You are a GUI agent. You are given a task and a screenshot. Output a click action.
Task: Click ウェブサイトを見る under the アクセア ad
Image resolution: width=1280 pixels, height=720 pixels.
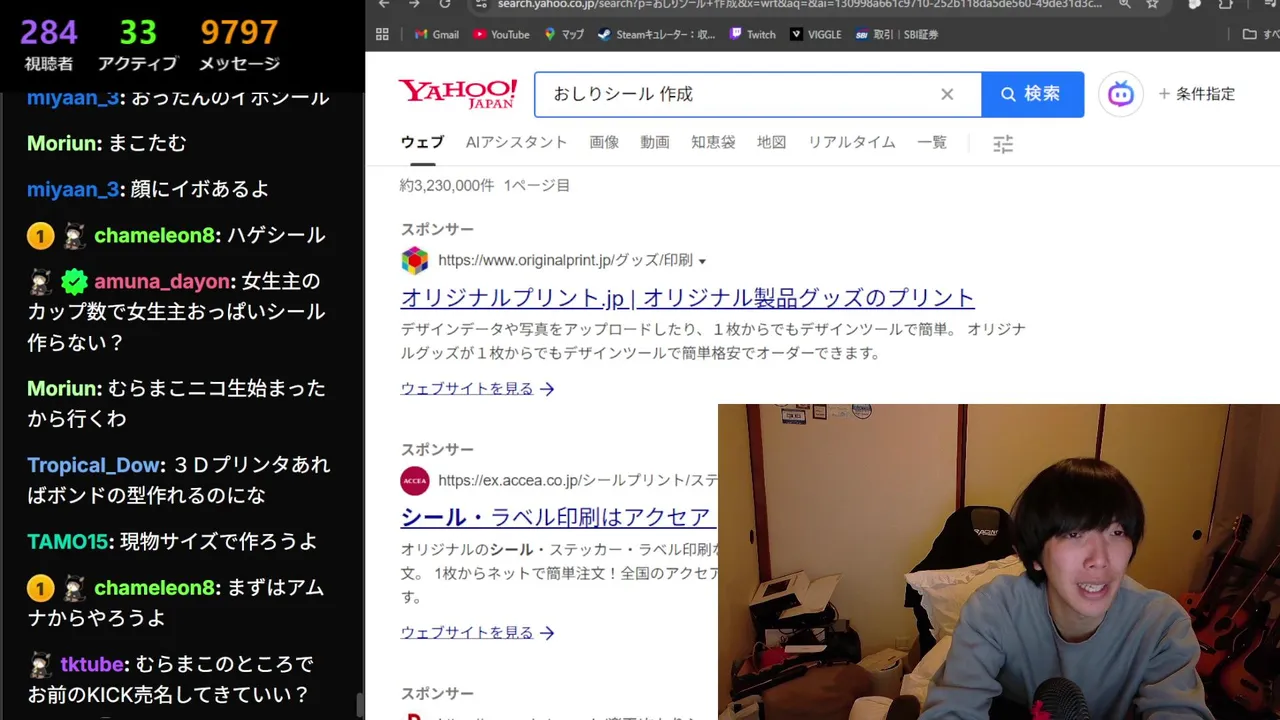(x=477, y=633)
